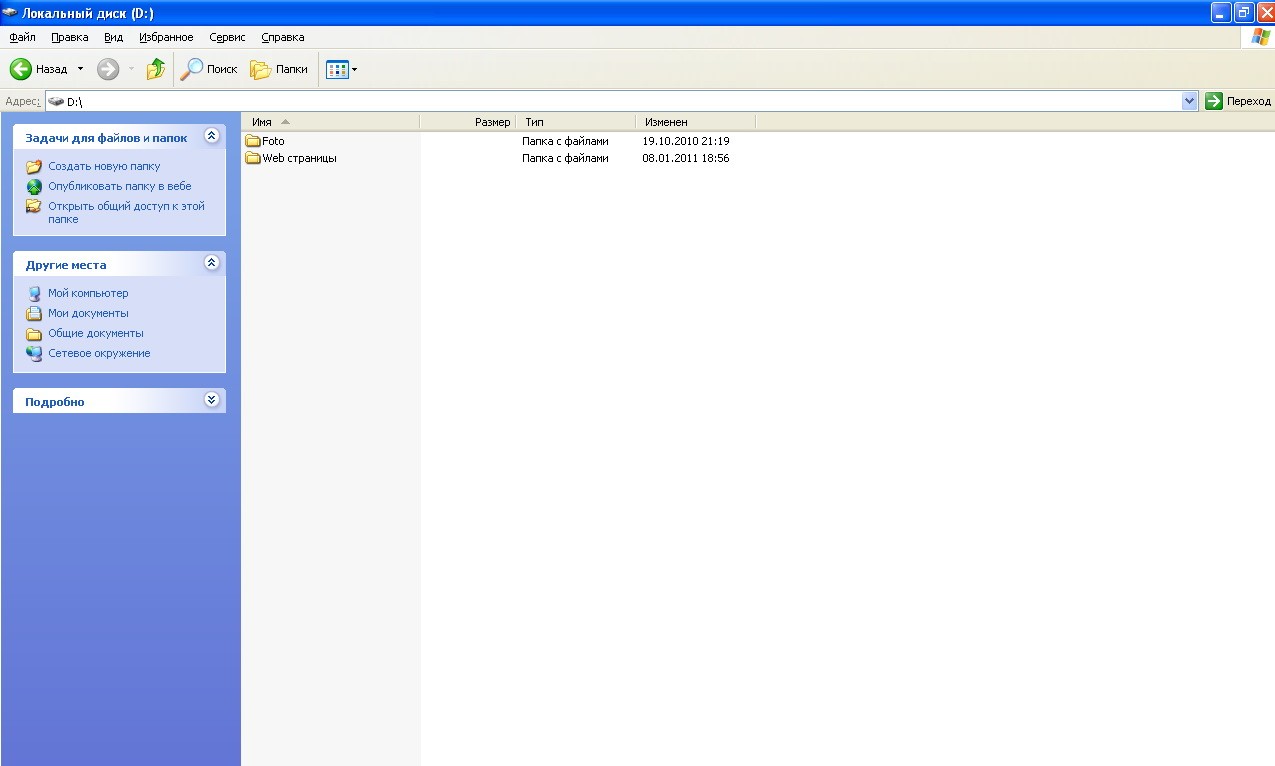Click Опубликовать папку в вебе link

[x=119, y=186]
